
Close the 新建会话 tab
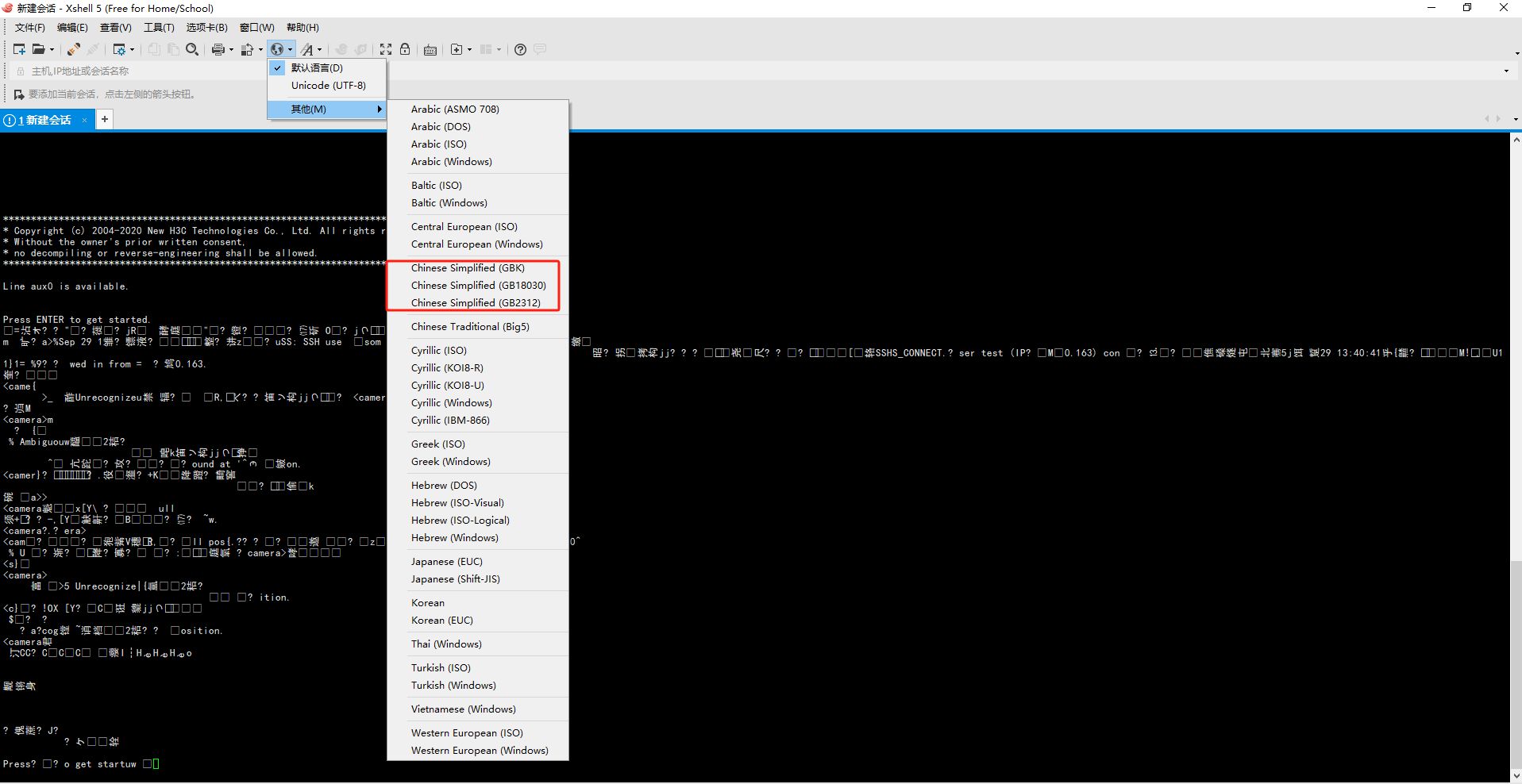point(84,121)
